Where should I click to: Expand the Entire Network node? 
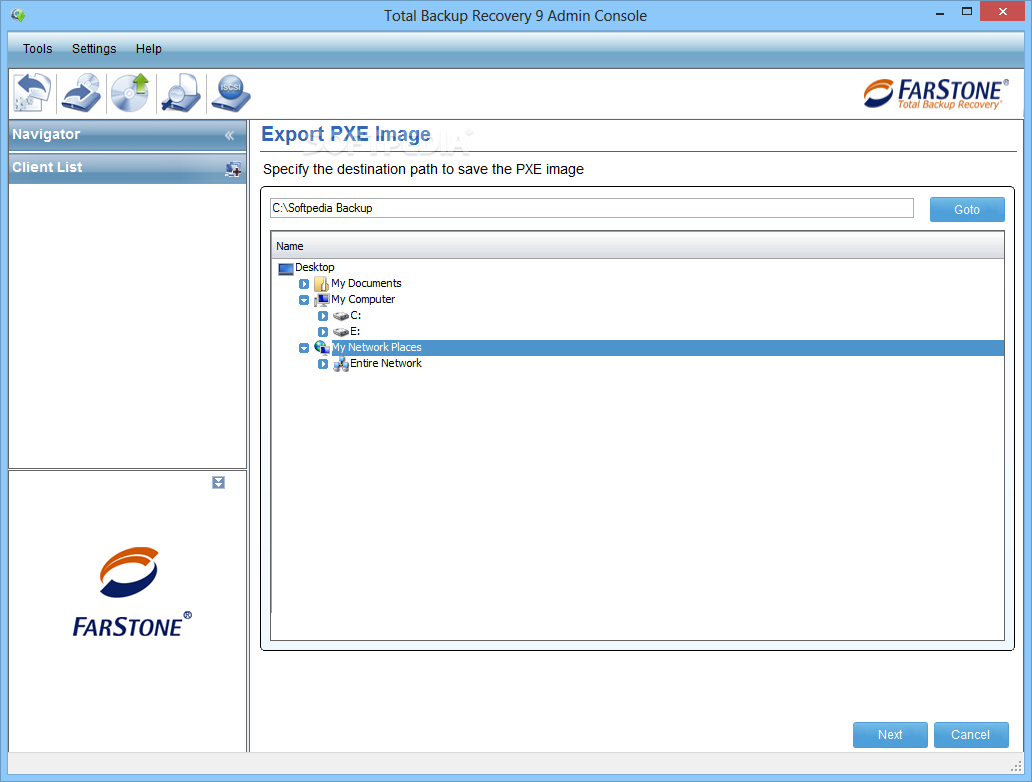[322, 364]
